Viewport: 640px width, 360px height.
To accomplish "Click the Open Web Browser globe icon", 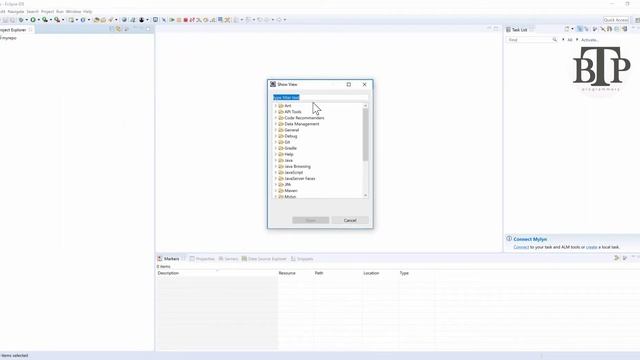I will [x=124, y=20].
